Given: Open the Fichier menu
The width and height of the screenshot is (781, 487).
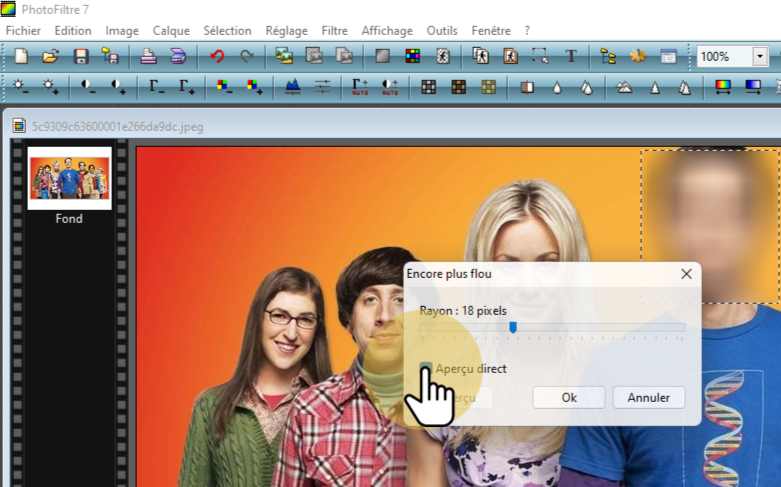Looking at the screenshot, I should point(23,31).
